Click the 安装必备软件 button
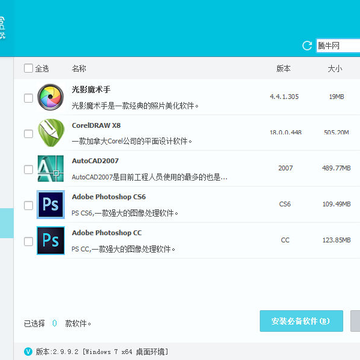This screenshot has height=360, width=360. pyautogui.click(x=301, y=322)
